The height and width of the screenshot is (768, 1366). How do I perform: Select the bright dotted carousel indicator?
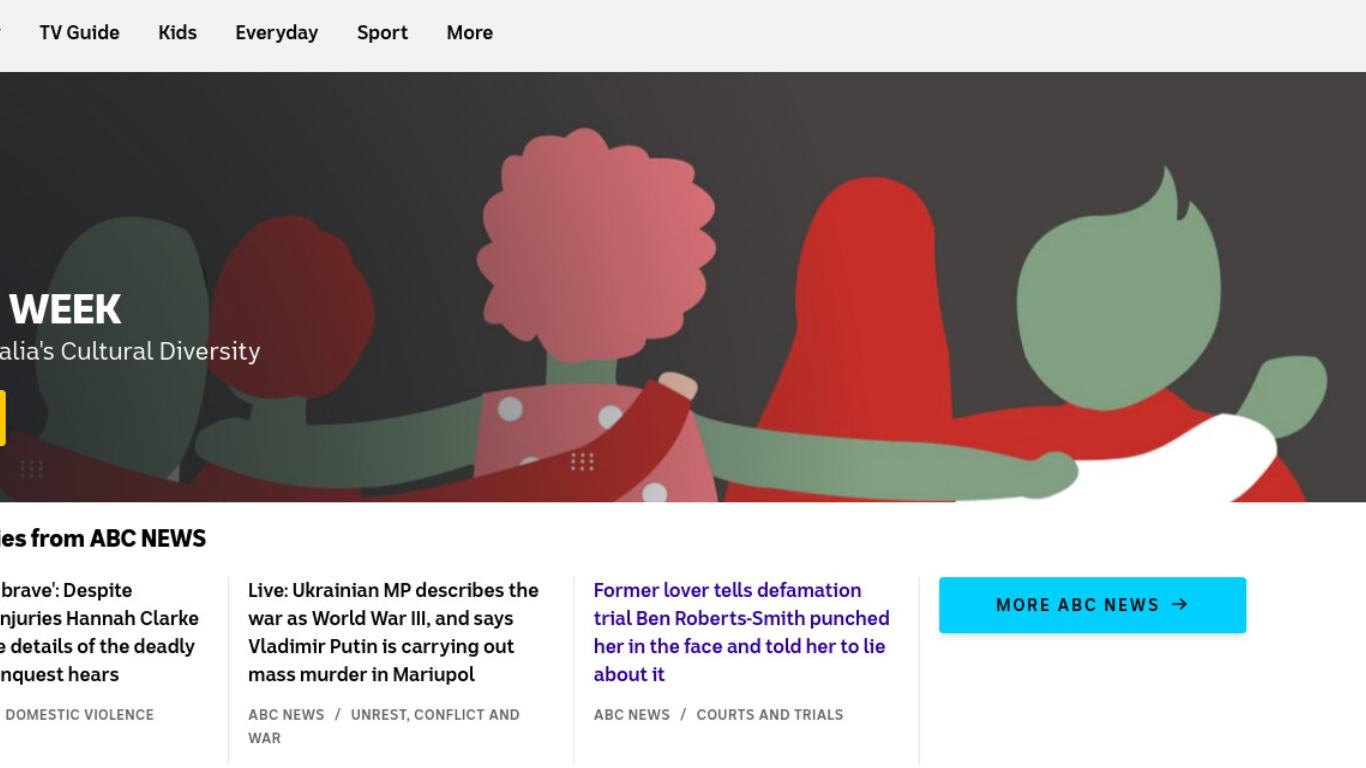click(x=582, y=461)
